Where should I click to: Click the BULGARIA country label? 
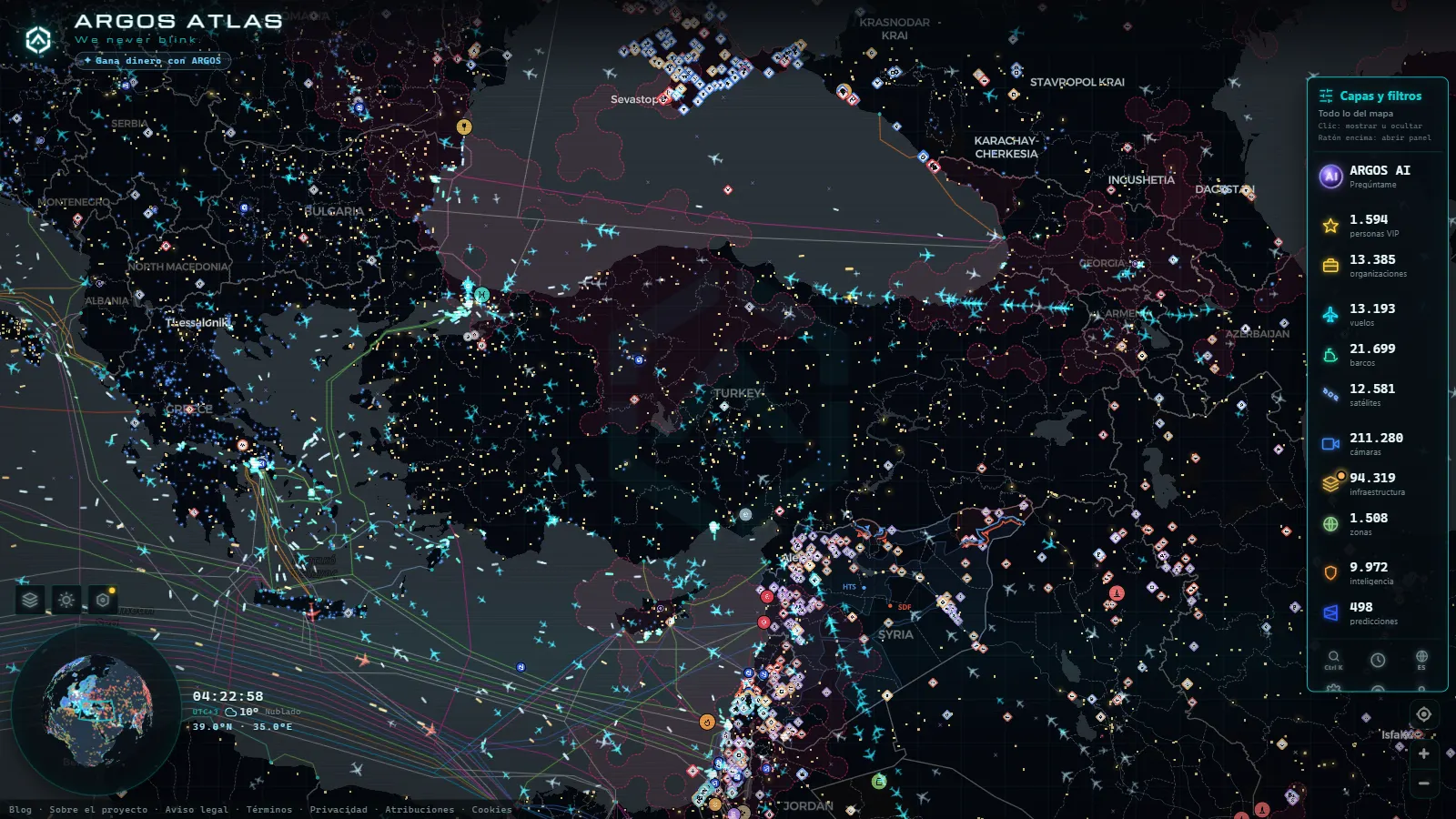(x=334, y=211)
